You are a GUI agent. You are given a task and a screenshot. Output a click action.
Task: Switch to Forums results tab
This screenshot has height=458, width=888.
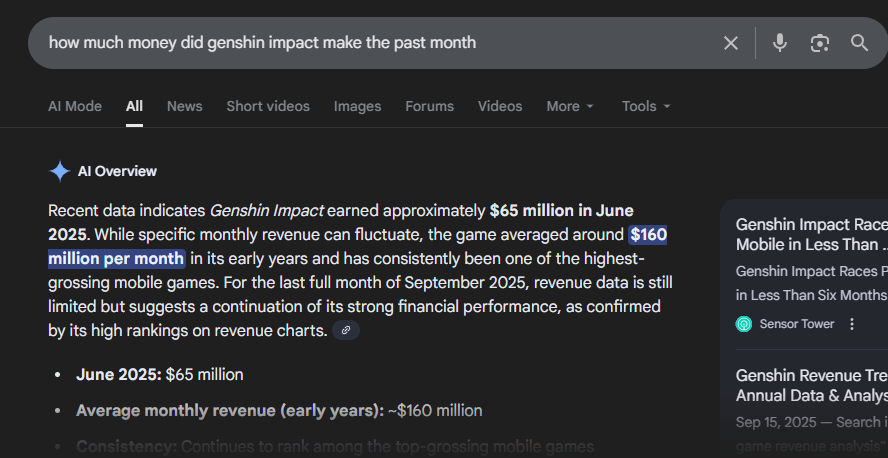tap(429, 106)
